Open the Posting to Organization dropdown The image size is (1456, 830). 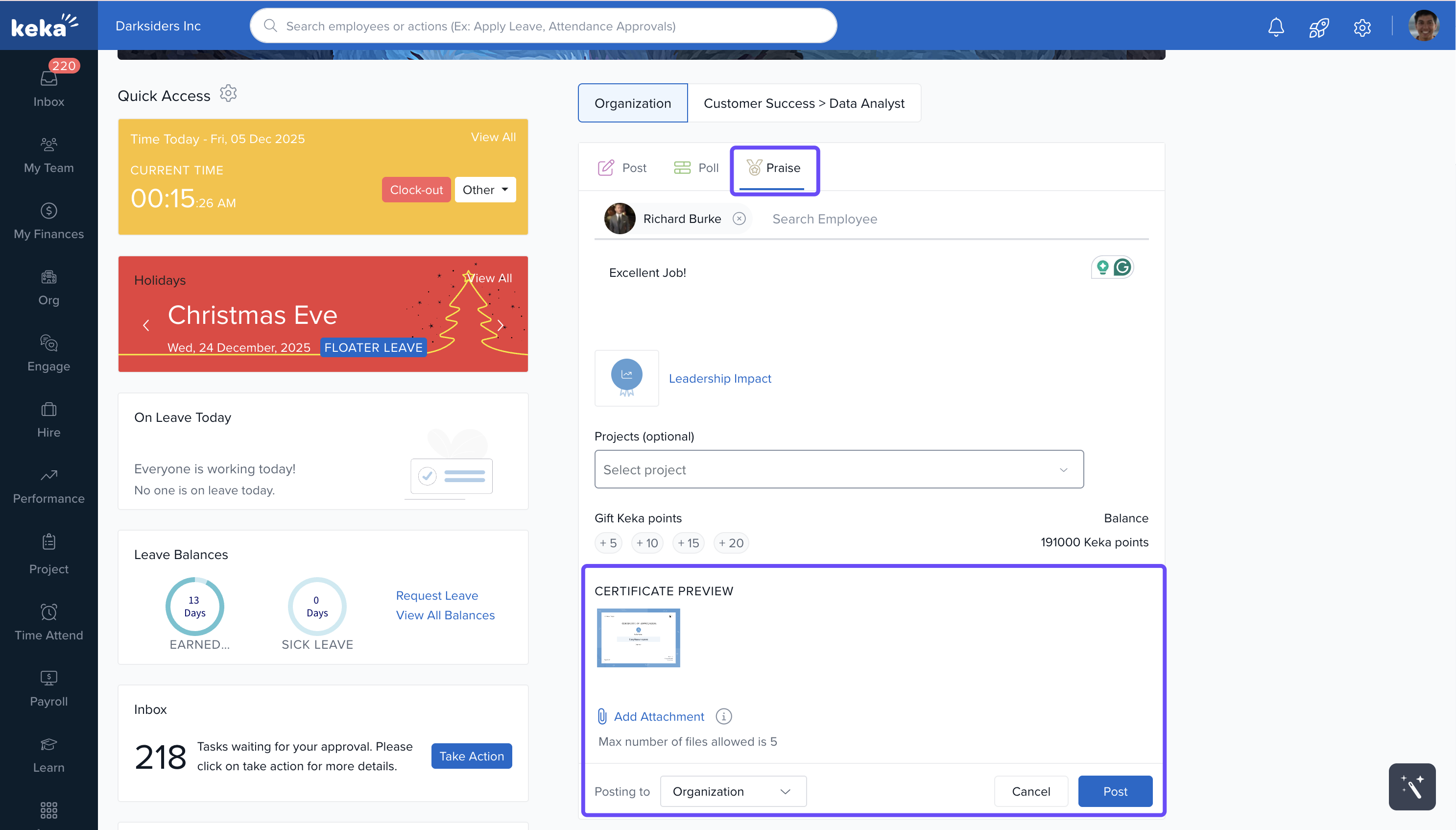pyautogui.click(x=733, y=791)
